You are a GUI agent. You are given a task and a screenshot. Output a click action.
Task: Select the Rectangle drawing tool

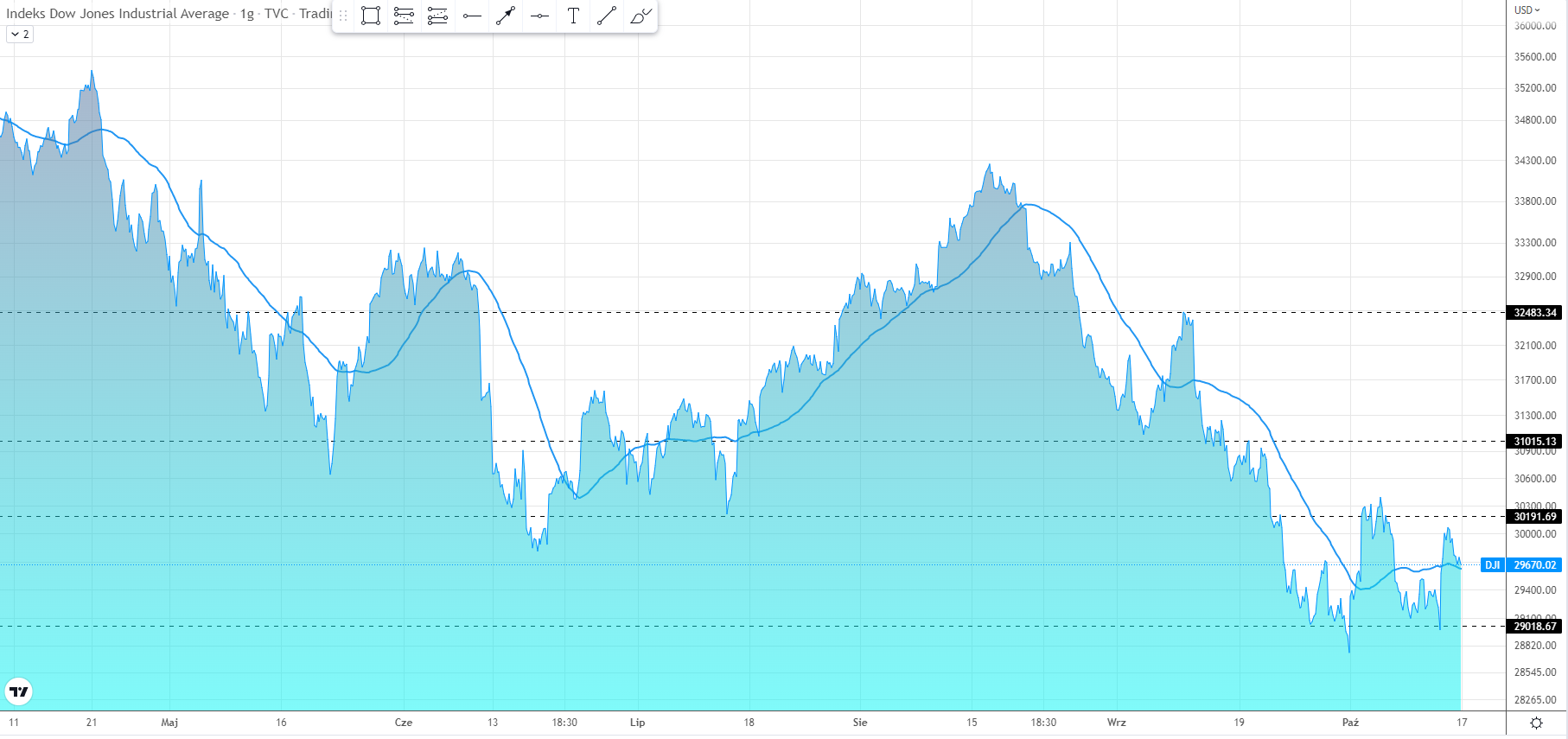[371, 16]
